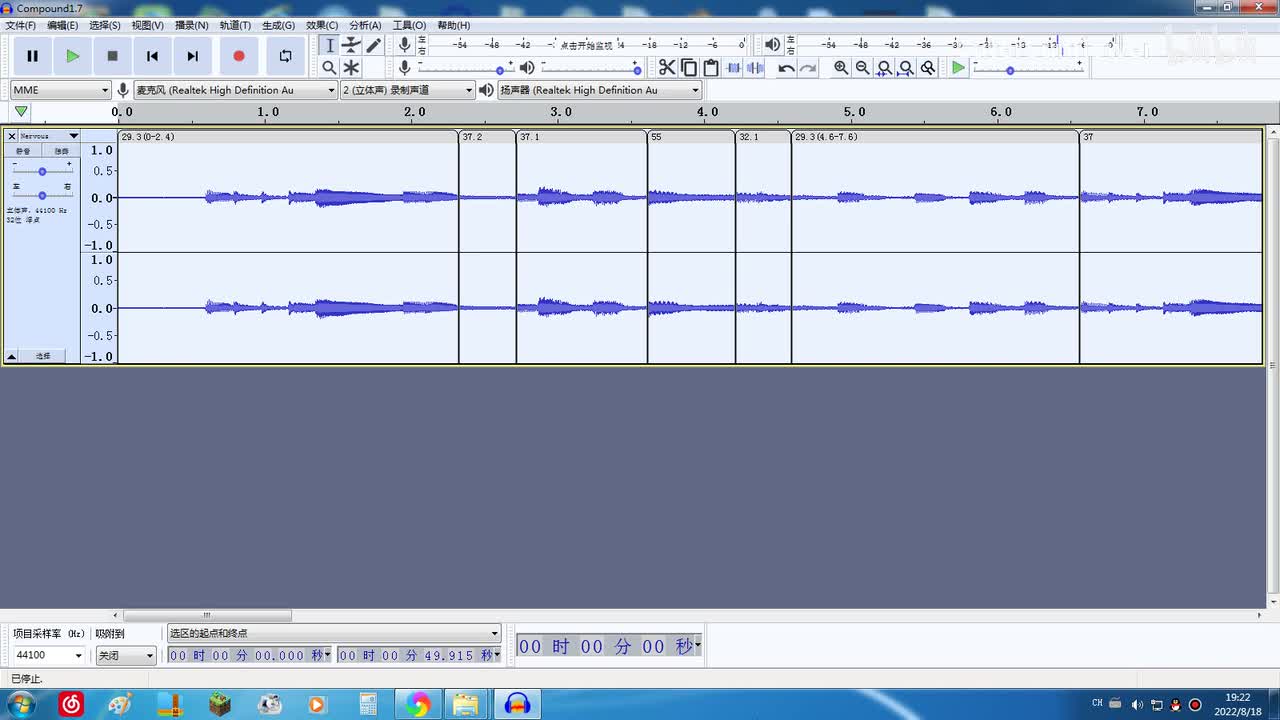The width and height of the screenshot is (1280, 720).
Task: Adjust the Nervous track gain slider
Action: [x=42, y=171]
